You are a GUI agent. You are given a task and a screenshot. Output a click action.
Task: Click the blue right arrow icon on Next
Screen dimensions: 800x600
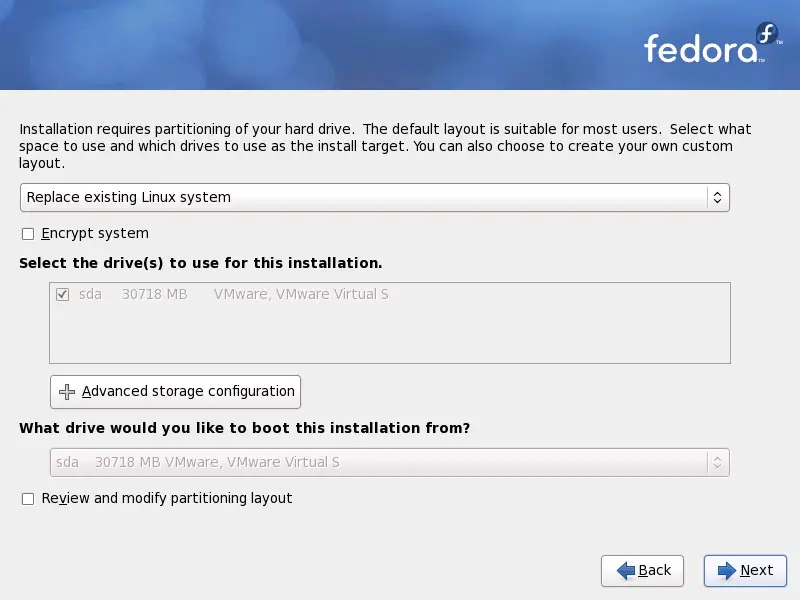pos(727,570)
